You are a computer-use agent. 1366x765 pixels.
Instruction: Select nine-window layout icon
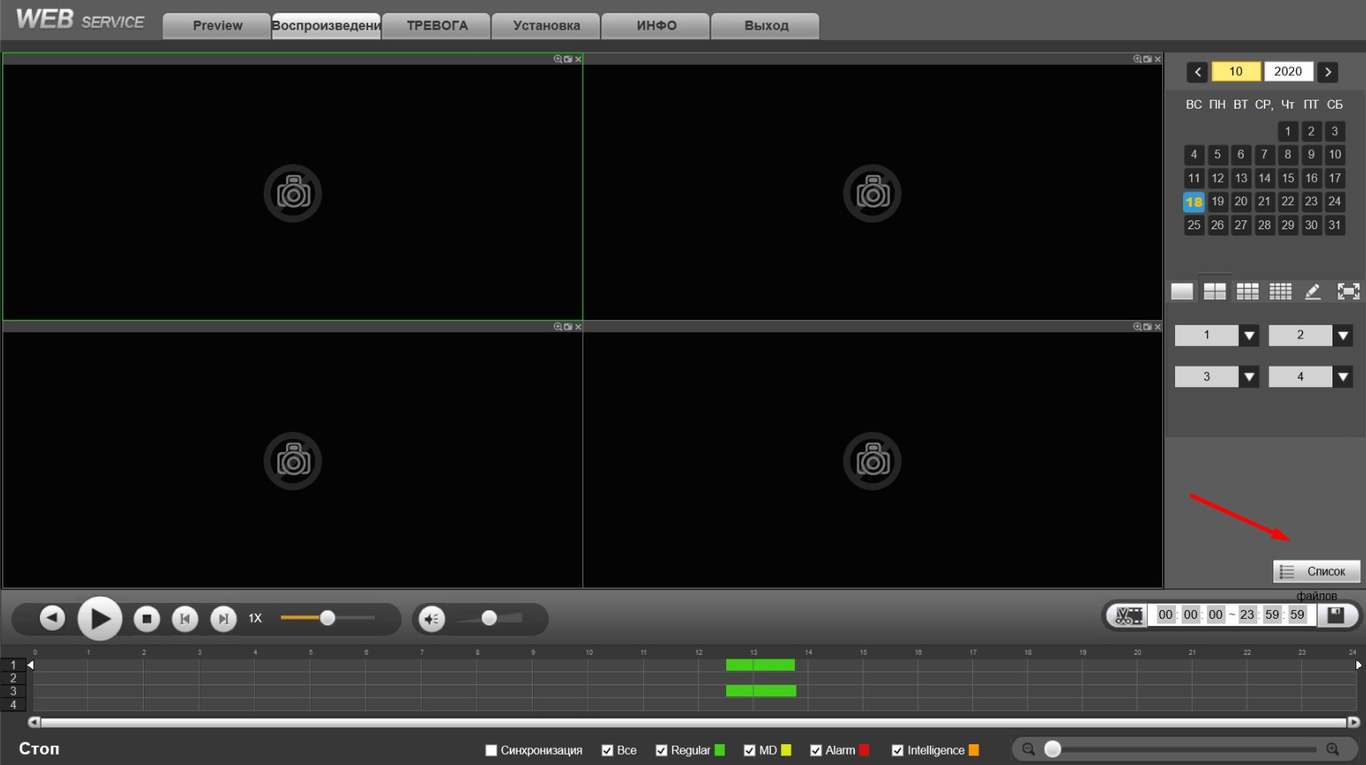click(x=1247, y=291)
